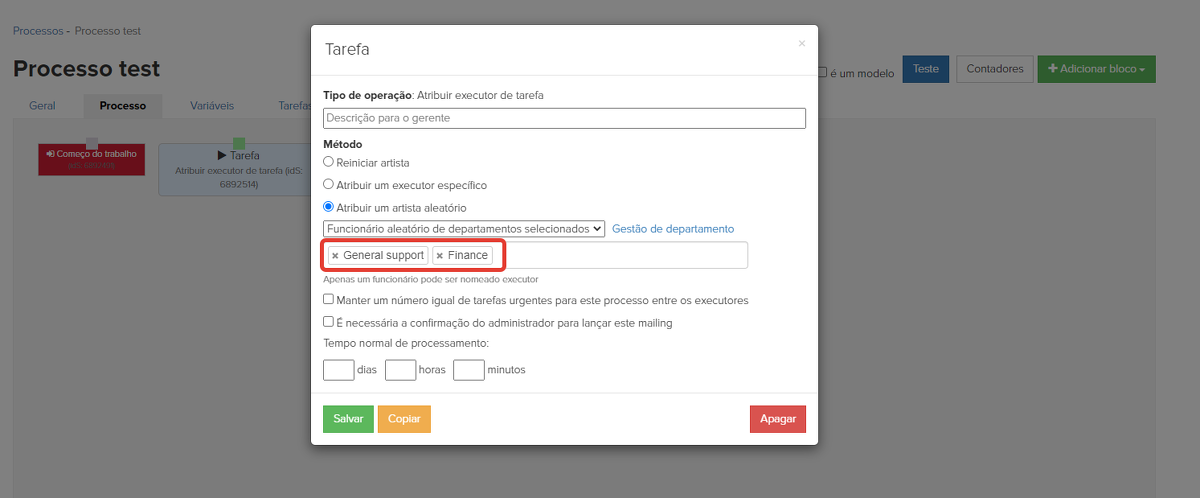Select the Reiniciar artista radio option
This screenshot has height=498, width=1200.
pos(328,162)
